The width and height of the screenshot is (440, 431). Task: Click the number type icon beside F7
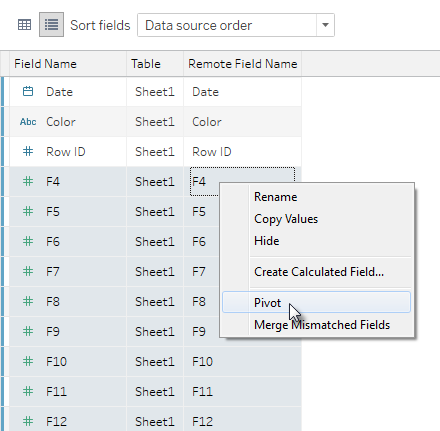tap(28, 271)
